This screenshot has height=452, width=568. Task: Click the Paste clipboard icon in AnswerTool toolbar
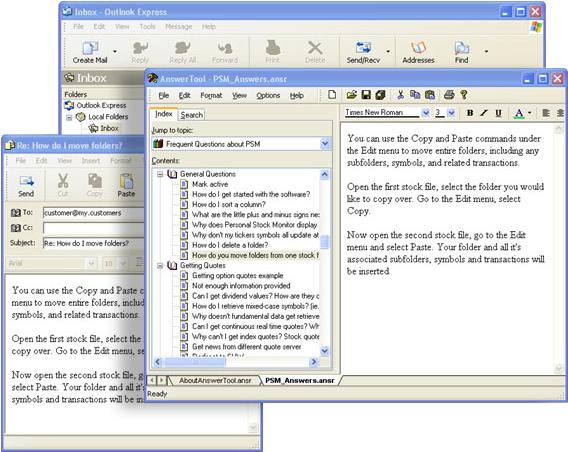point(430,95)
